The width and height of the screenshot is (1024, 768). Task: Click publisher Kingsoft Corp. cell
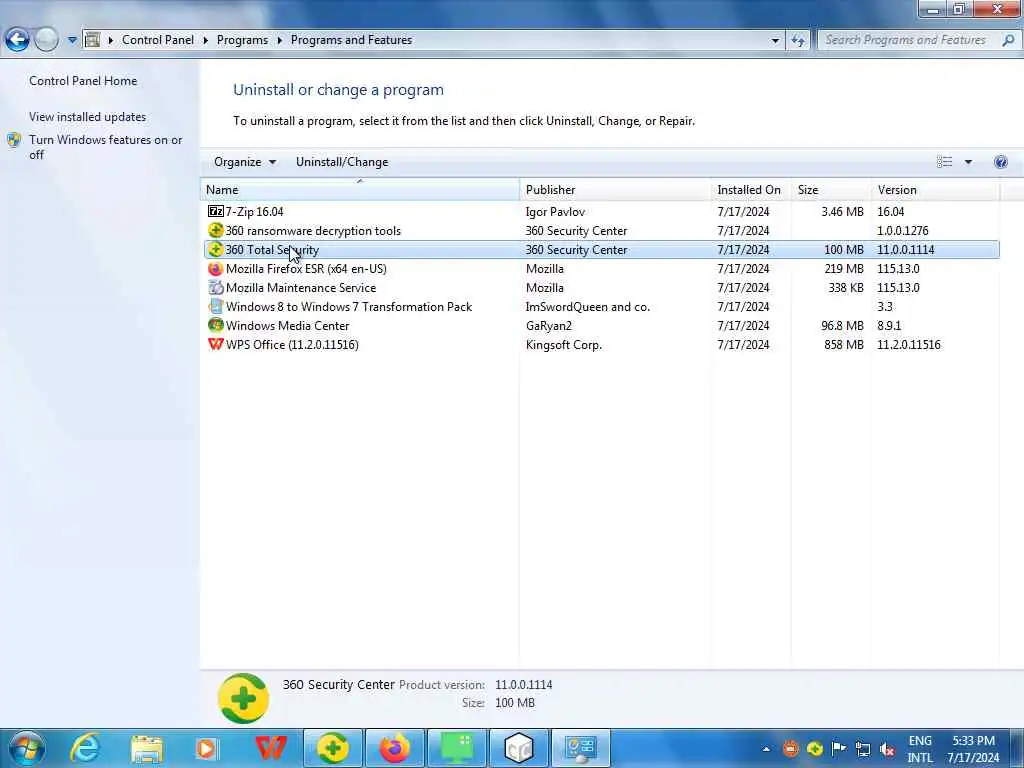pyautogui.click(x=564, y=344)
